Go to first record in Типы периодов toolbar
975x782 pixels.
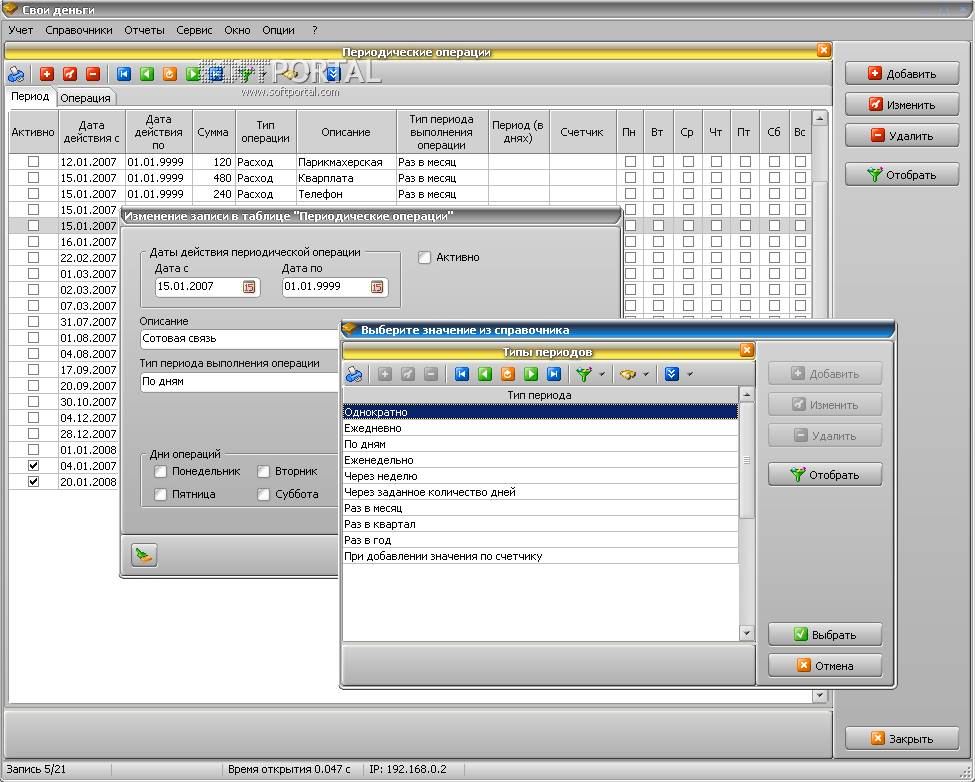coord(461,374)
